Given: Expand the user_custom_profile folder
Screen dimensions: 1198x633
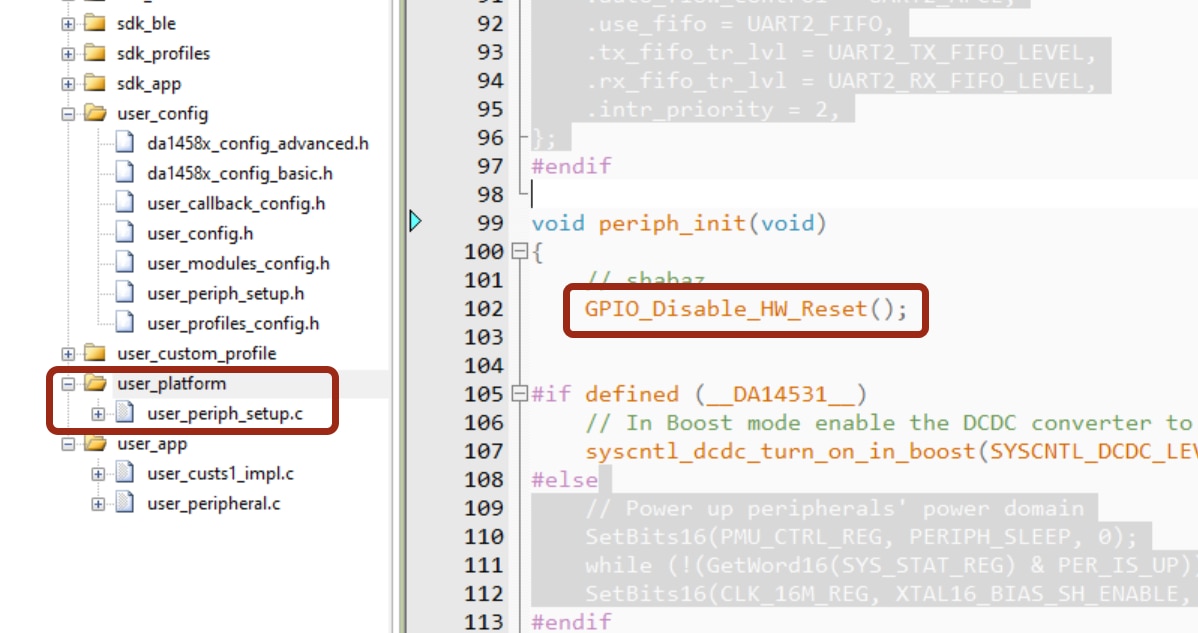Looking at the screenshot, I should (x=68, y=354).
